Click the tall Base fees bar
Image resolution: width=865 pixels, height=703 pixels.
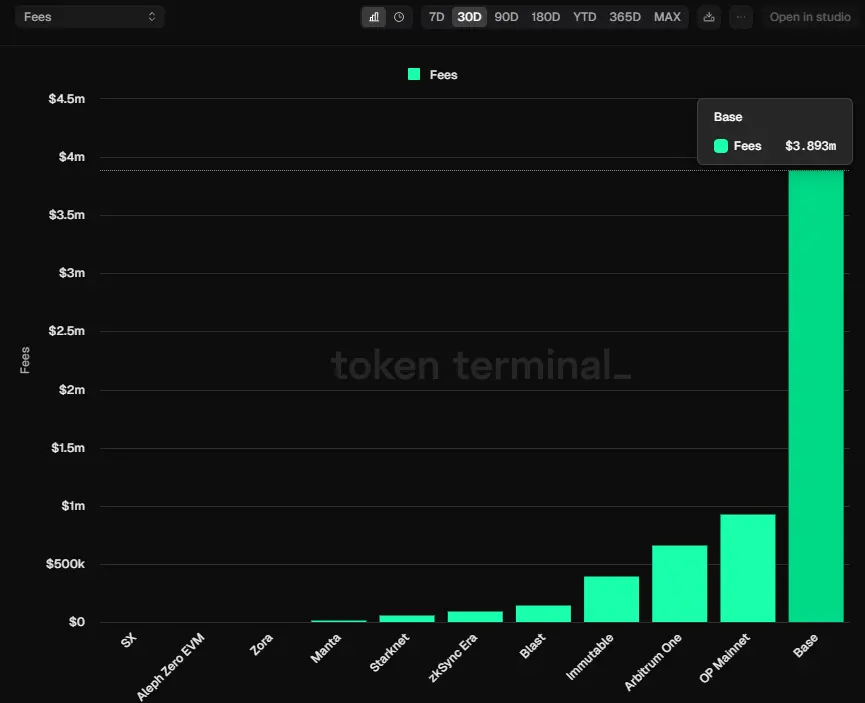point(817,400)
